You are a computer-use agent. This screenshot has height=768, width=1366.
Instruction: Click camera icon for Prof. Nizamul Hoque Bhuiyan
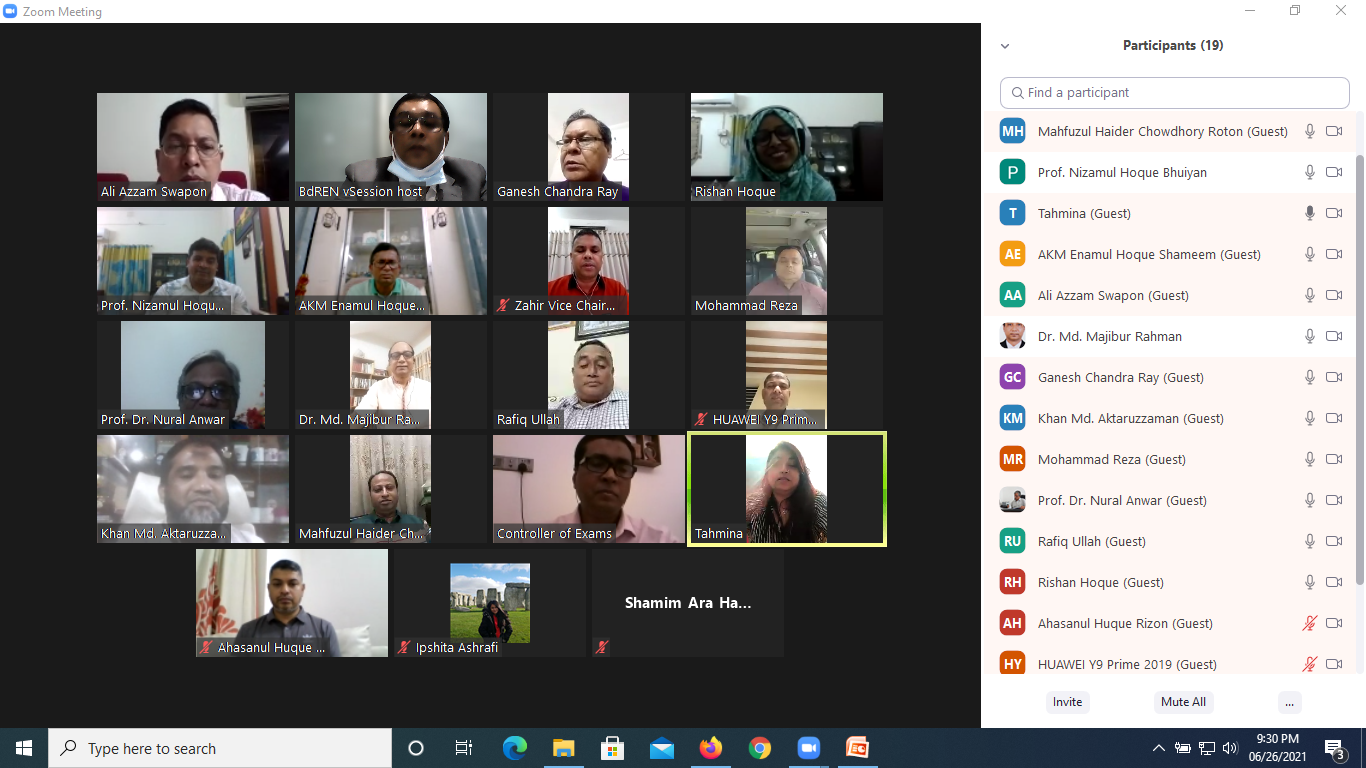[x=1334, y=172]
